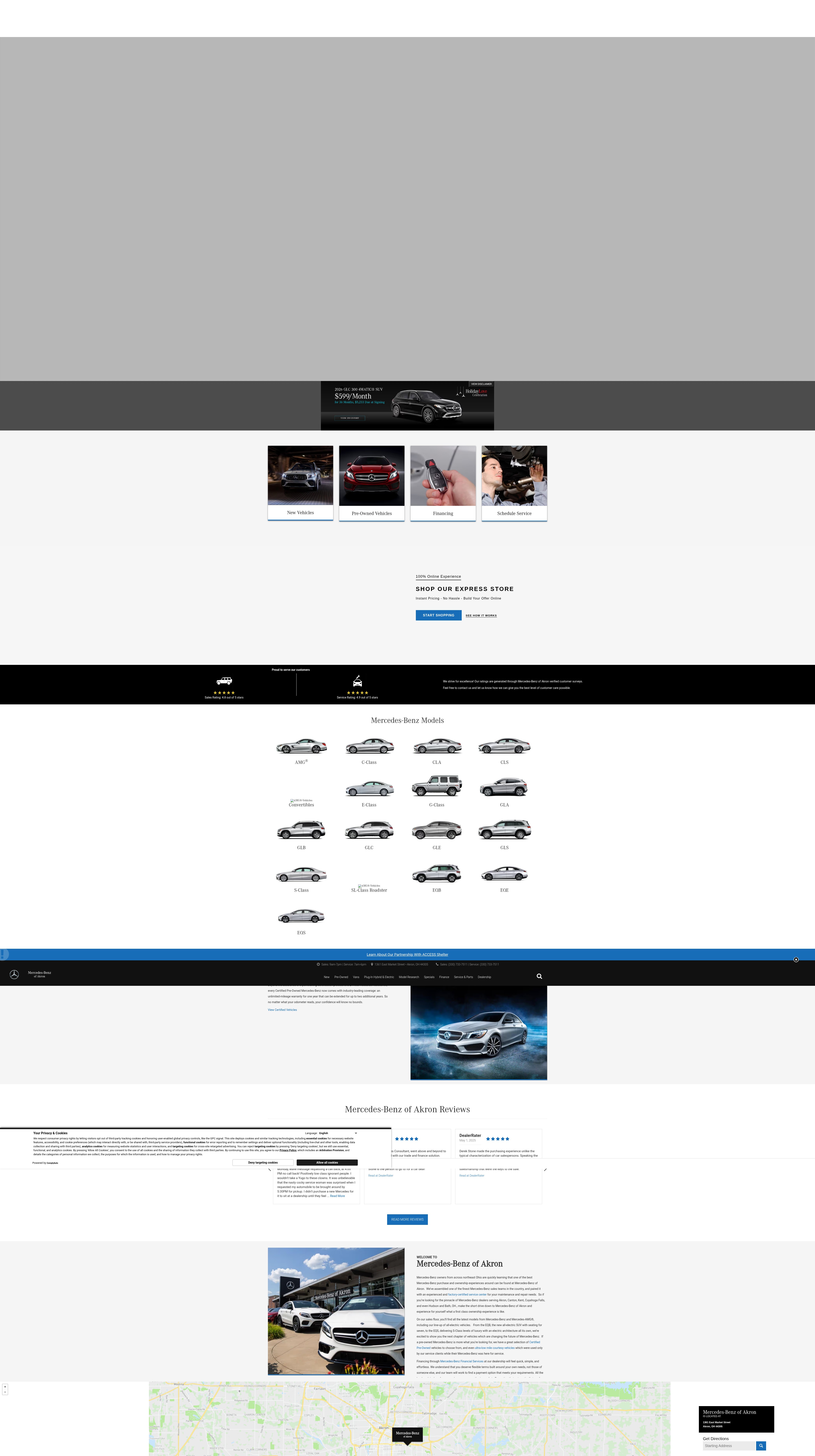Click the map zoom in plus button
815x1456 pixels.
click(x=5, y=1387)
